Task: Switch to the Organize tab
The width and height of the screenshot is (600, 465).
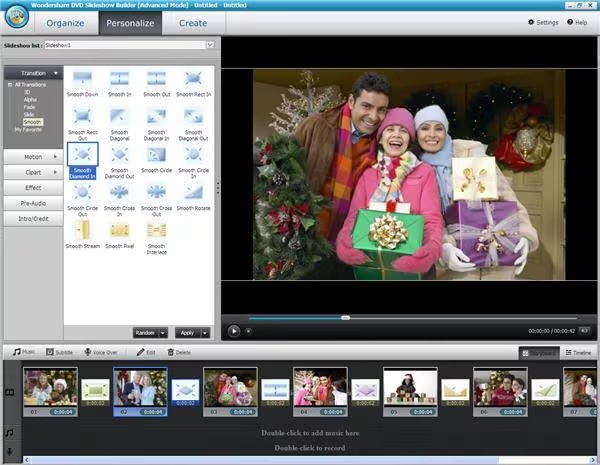Action: pyautogui.click(x=65, y=23)
